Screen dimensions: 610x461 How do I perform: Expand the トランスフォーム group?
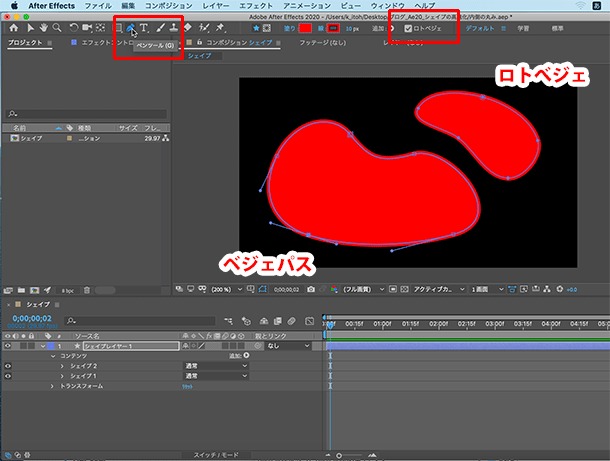tap(53, 386)
